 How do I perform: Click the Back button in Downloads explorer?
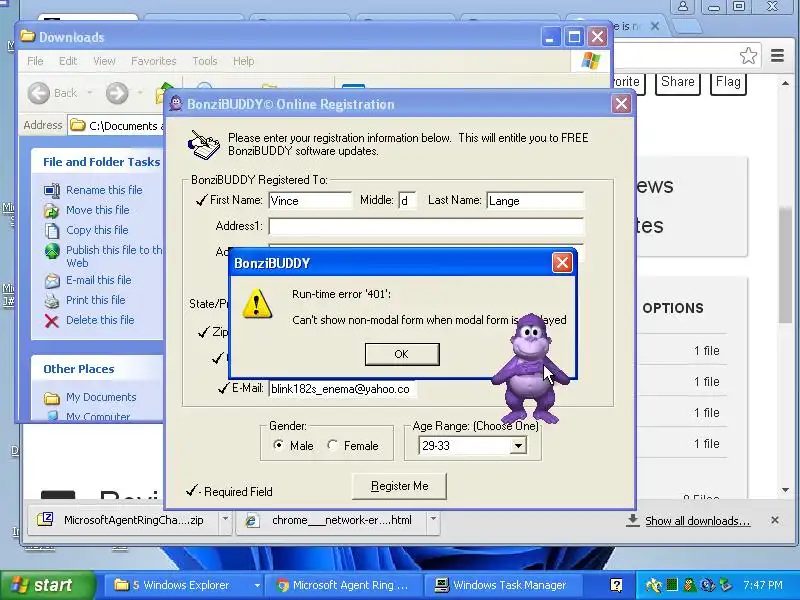(53, 93)
